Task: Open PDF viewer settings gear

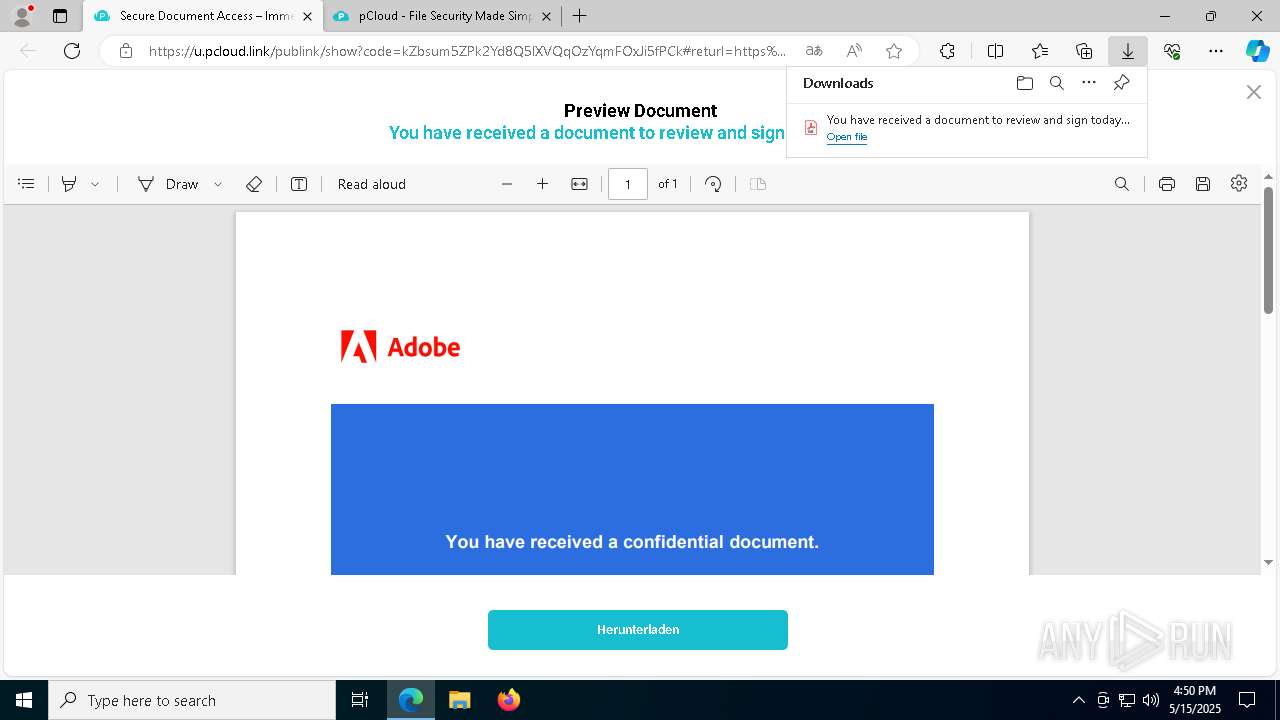Action: click(x=1239, y=183)
